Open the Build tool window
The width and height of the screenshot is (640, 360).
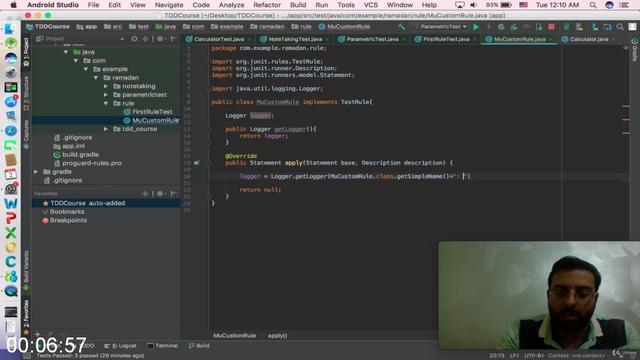coord(199,346)
